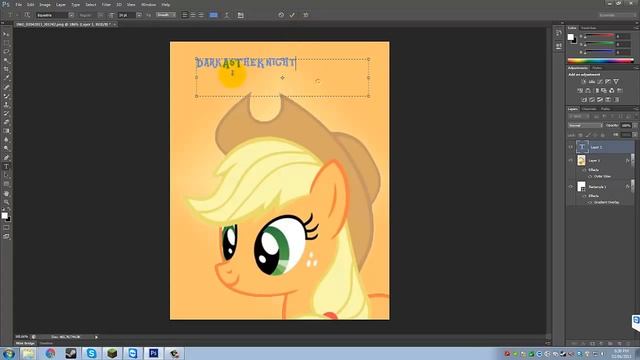Collapse effects on Rectangle 1 layer
This screenshot has height=360, width=640.
point(632,187)
